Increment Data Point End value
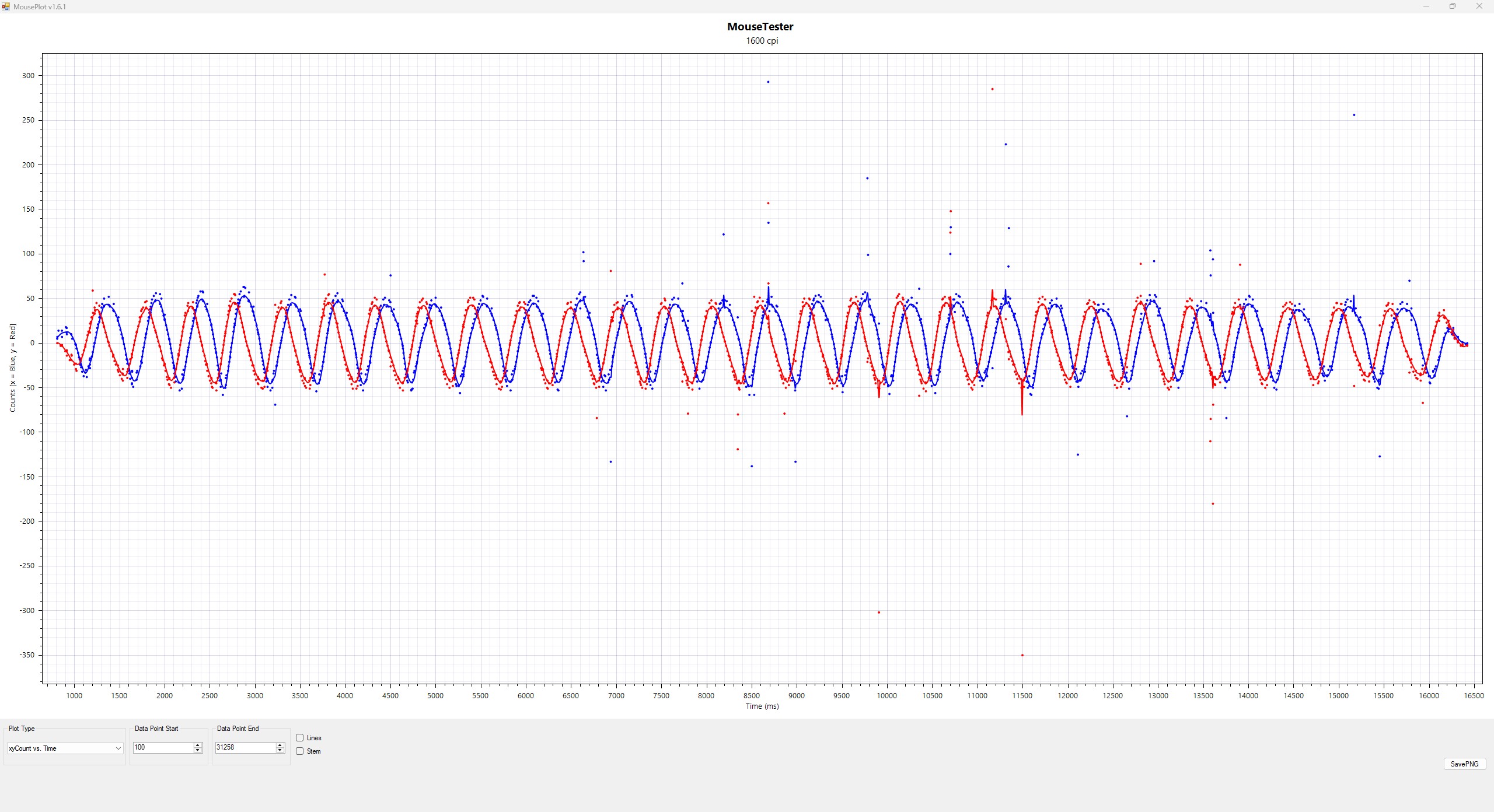The height and width of the screenshot is (812, 1494). click(x=280, y=745)
